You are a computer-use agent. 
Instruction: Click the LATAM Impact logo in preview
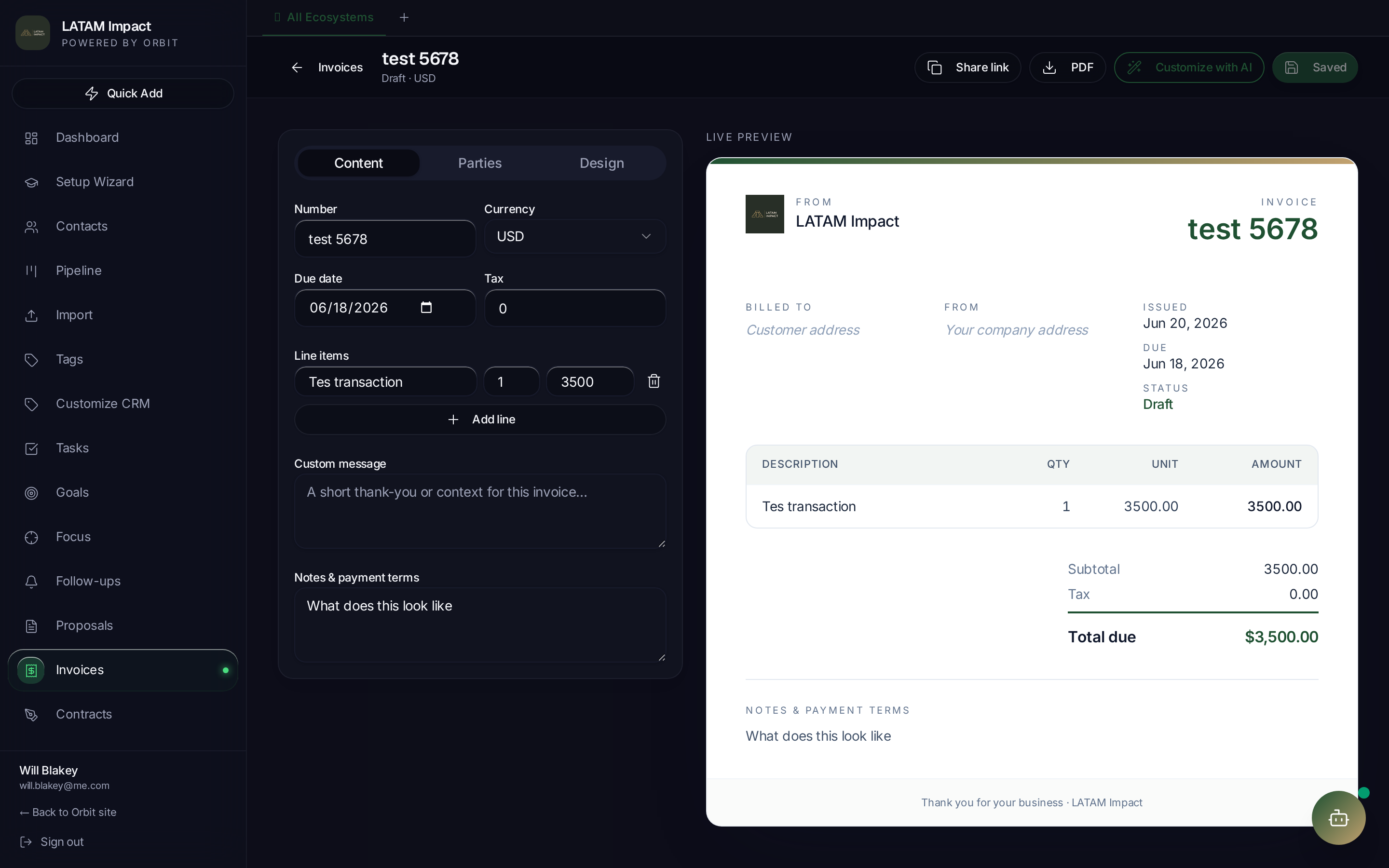pyautogui.click(x=764, y=214)
